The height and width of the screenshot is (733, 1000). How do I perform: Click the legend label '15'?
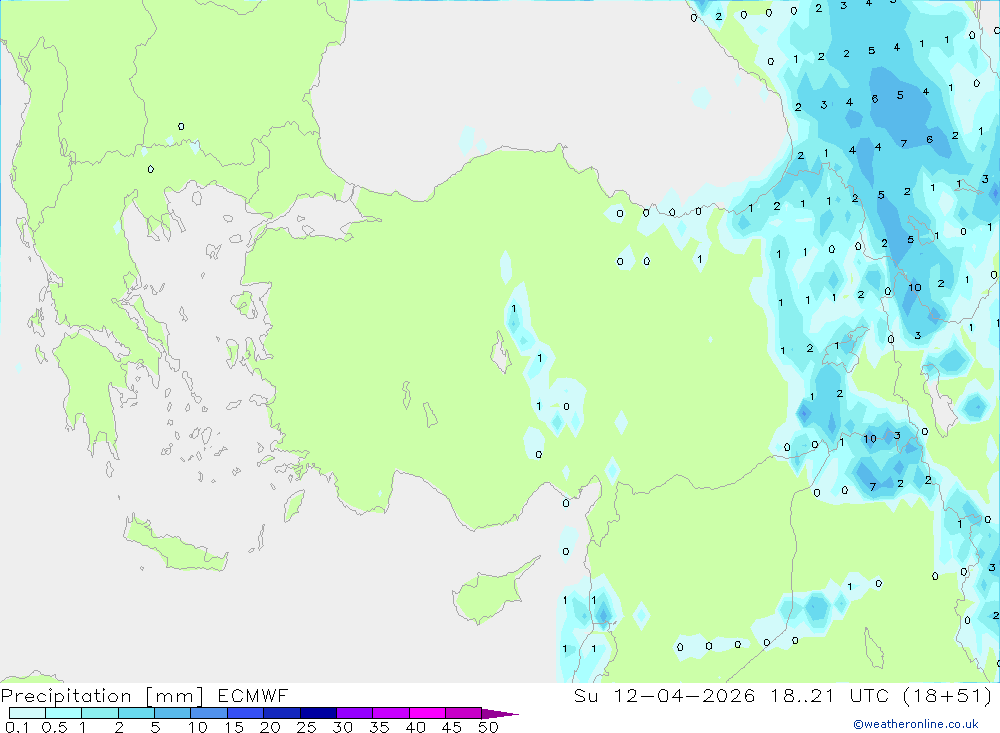tap(234, 727)
